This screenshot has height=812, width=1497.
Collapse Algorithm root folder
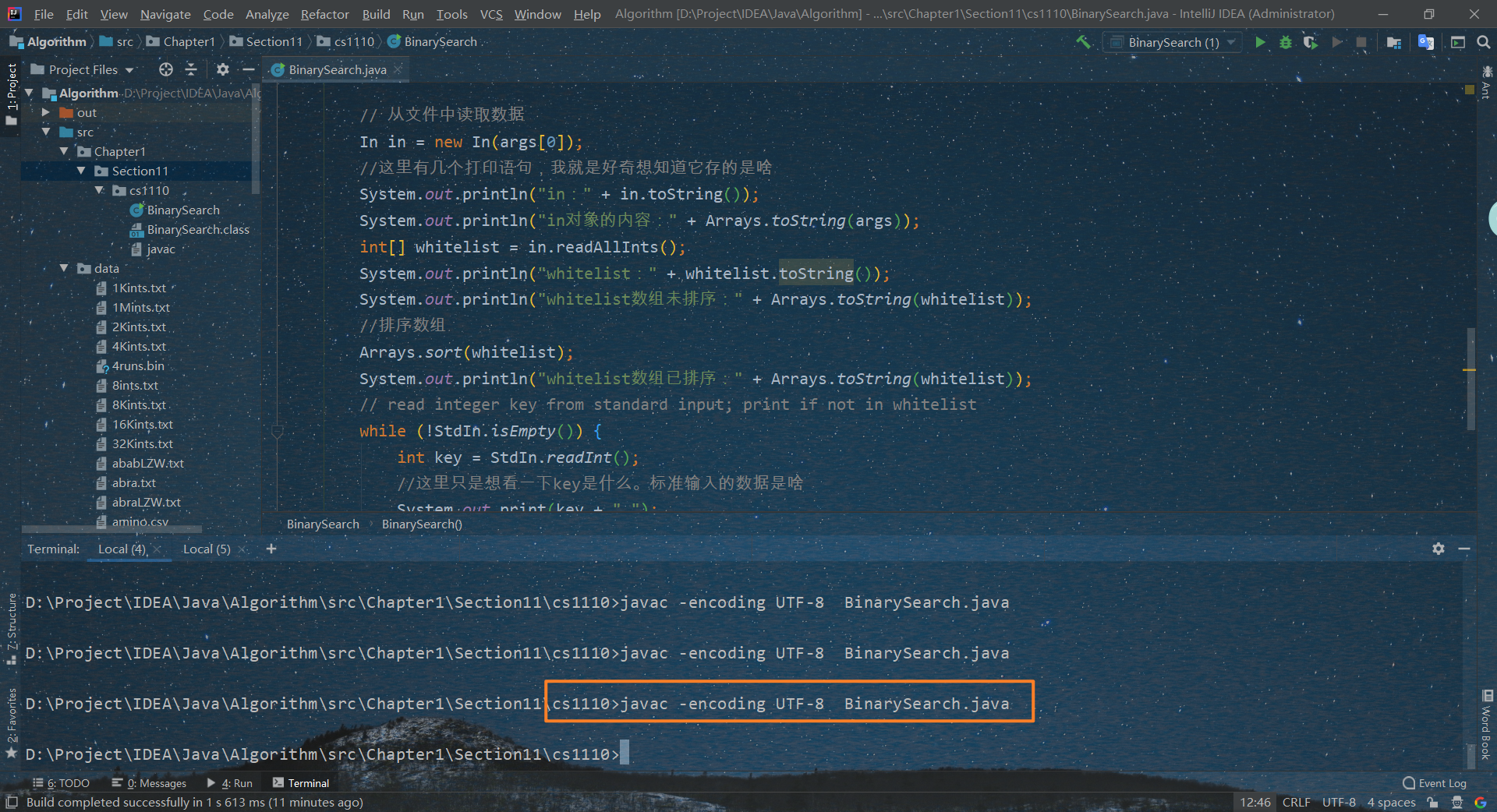(30, 93)
